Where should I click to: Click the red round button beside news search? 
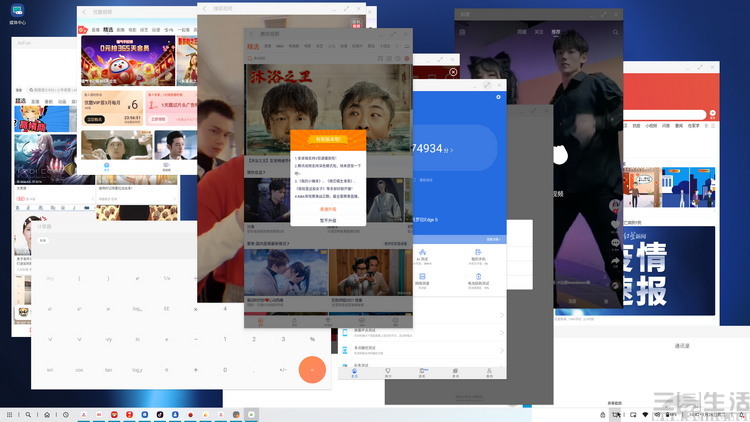712,114
